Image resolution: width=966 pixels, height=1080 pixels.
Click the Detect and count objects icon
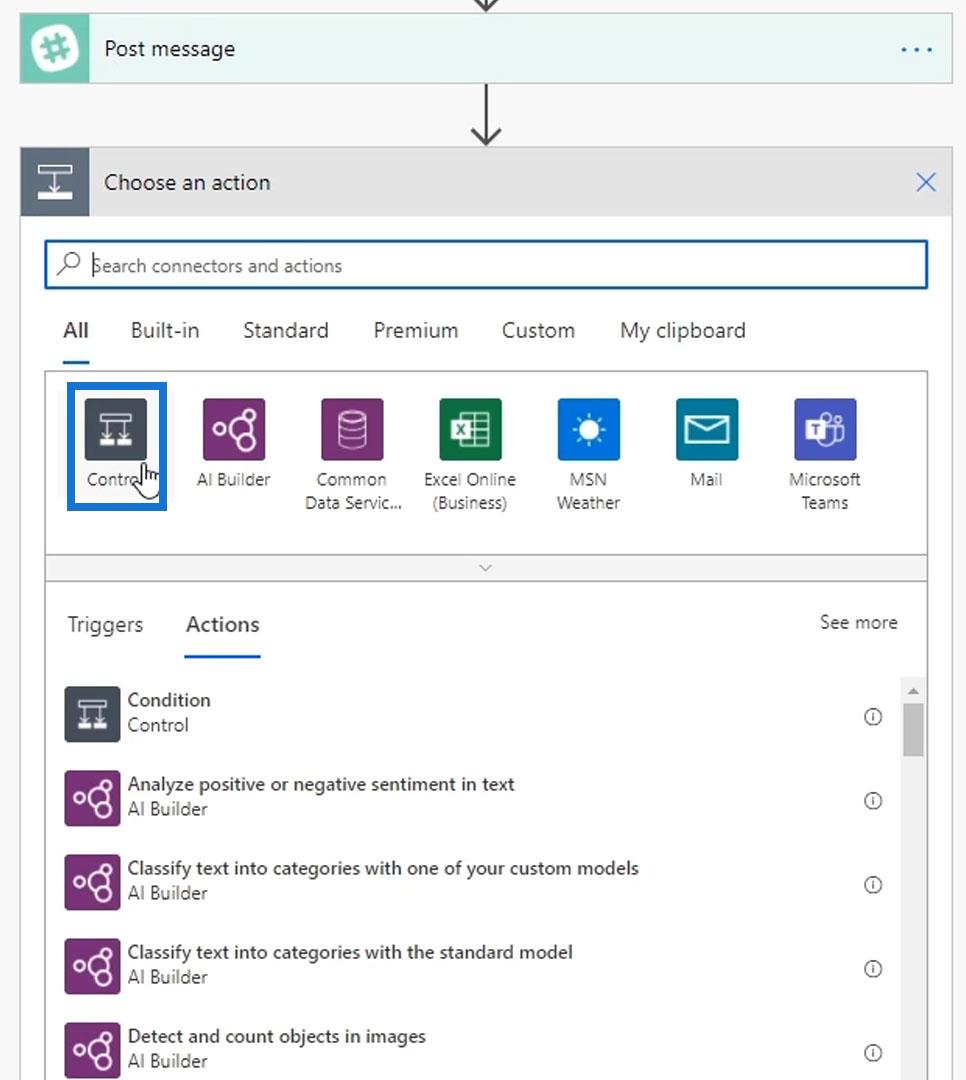[92, 1050]
